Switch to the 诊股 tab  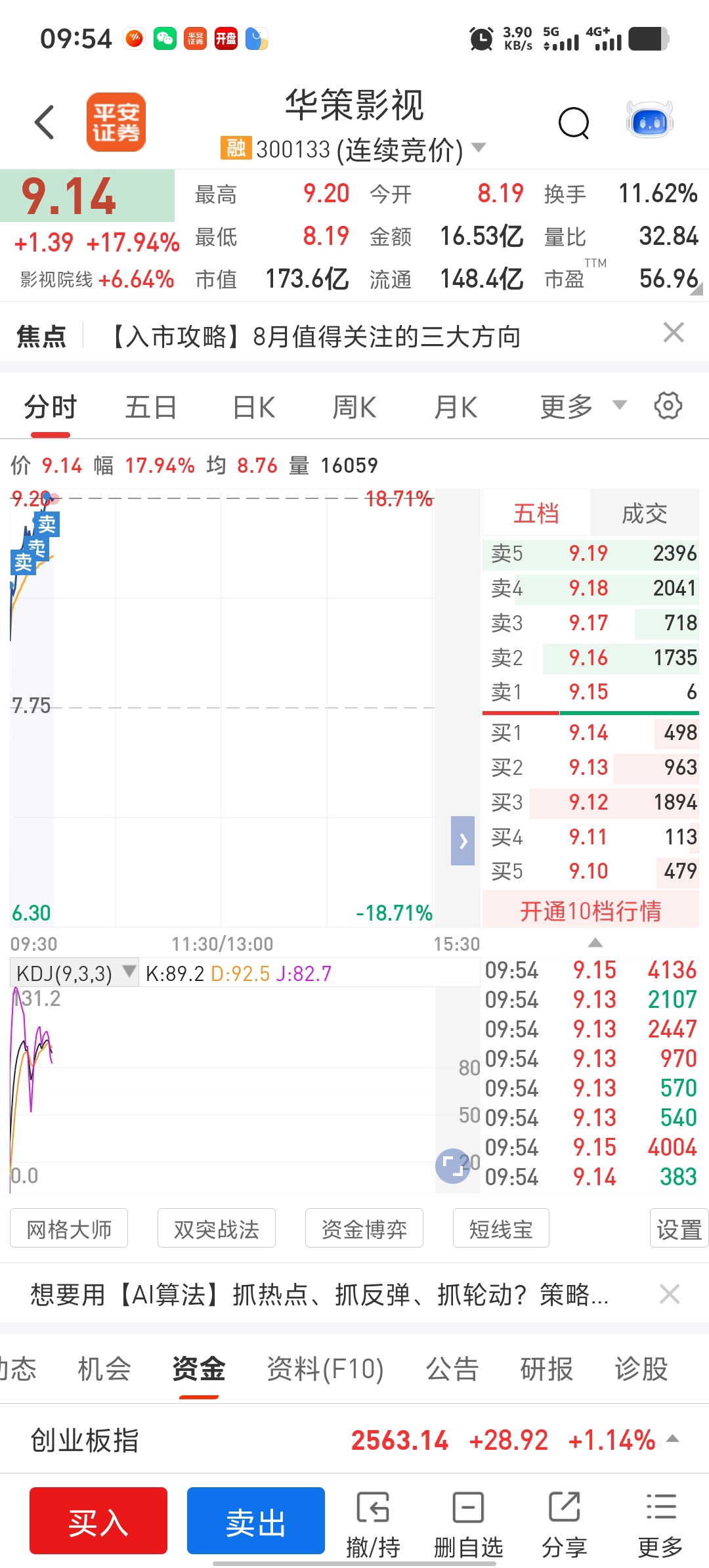click(x=641, y=1369)
